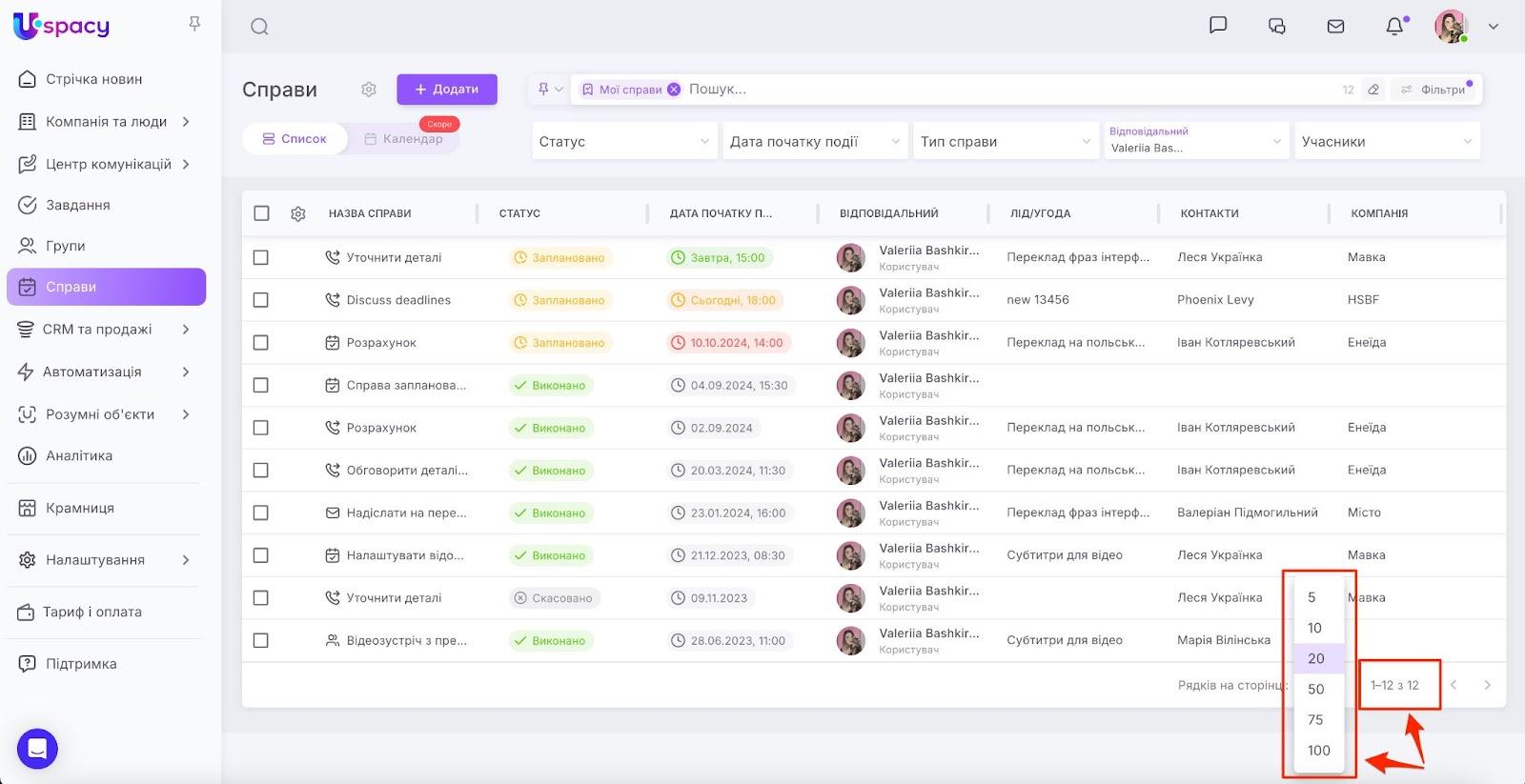1525x784 pixels.
Task: Switch to the Календар tab
Action: pyautogui.click(x=403, y=139)
